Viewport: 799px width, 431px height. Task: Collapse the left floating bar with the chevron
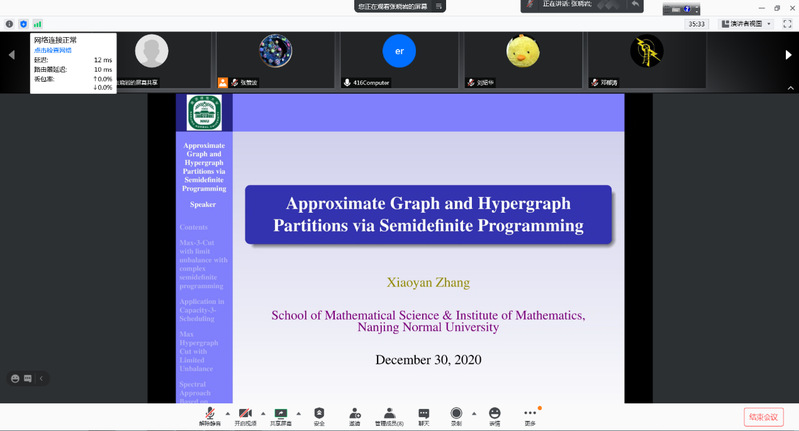click(x=41, y=379)
